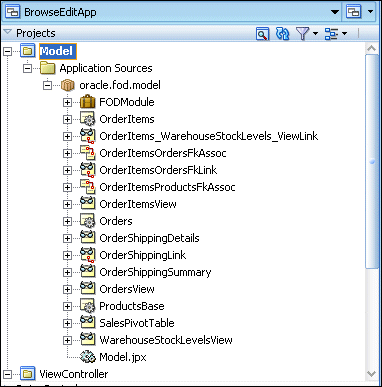This screenshot has height=387, width=382.
Task: Click the FODModule briefcase icon
Action: tap(88, 102)
